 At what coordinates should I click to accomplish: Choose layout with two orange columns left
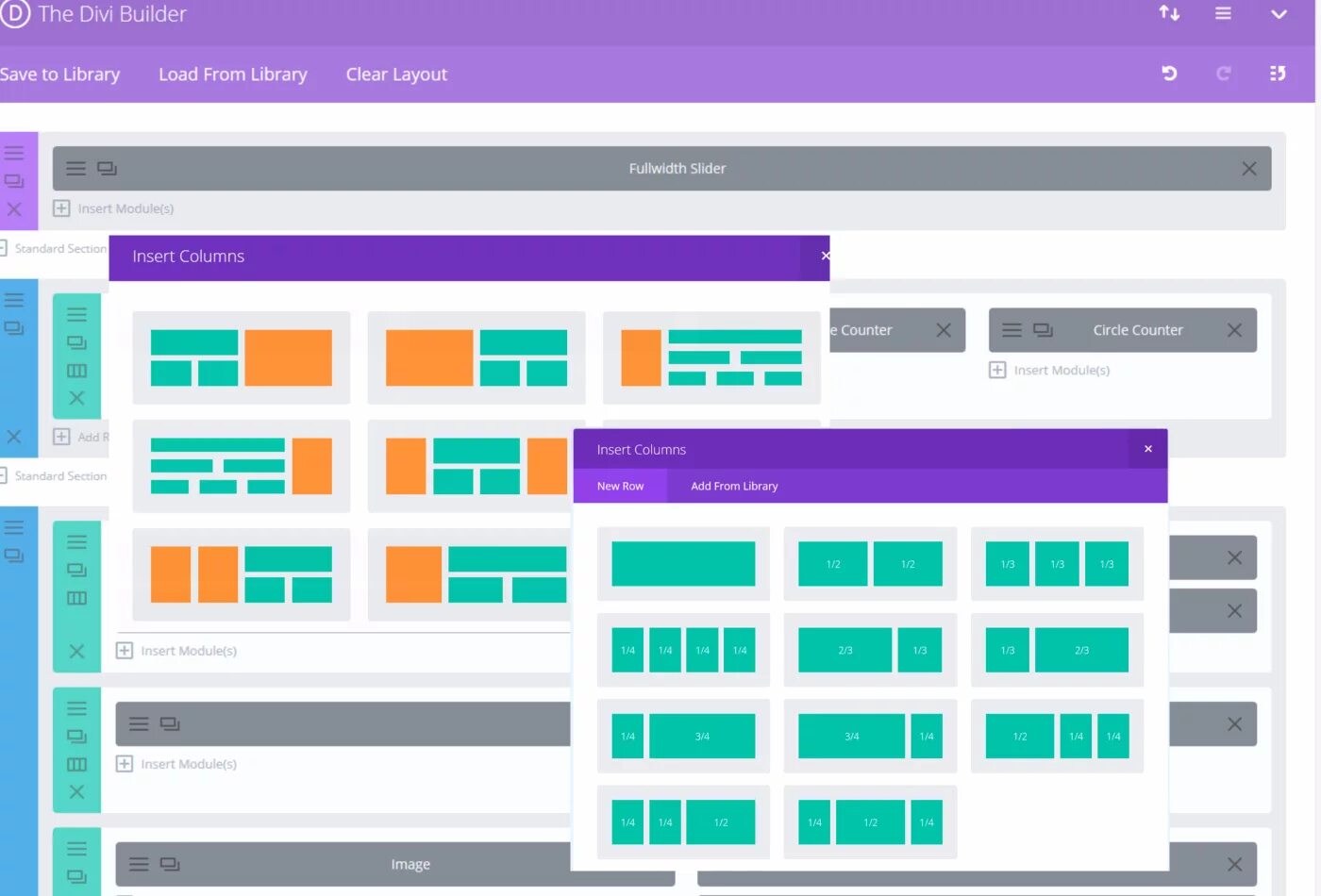pyautogui.click(x=242, y=574)
